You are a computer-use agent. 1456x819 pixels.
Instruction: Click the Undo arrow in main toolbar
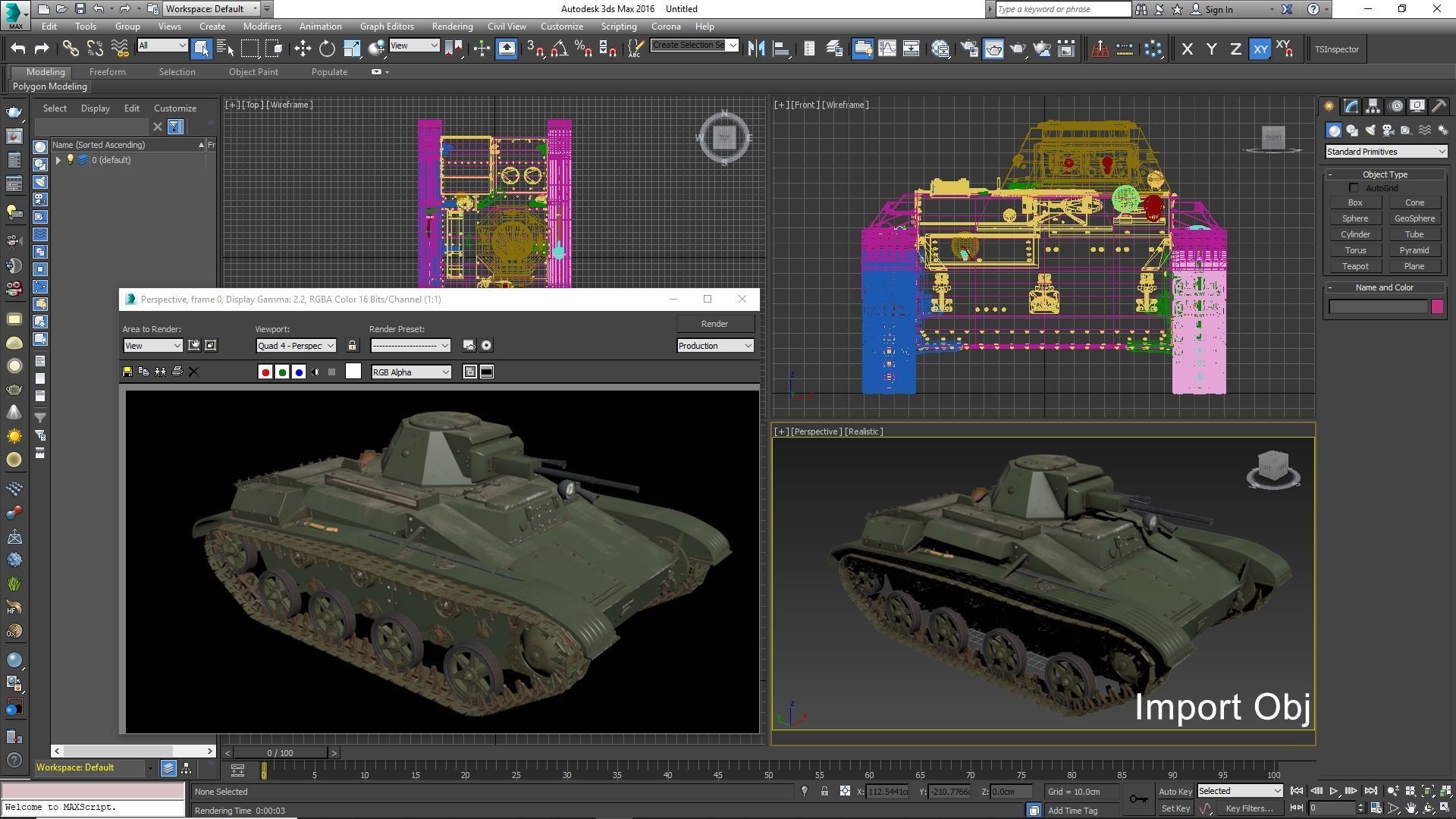point(18,49)
